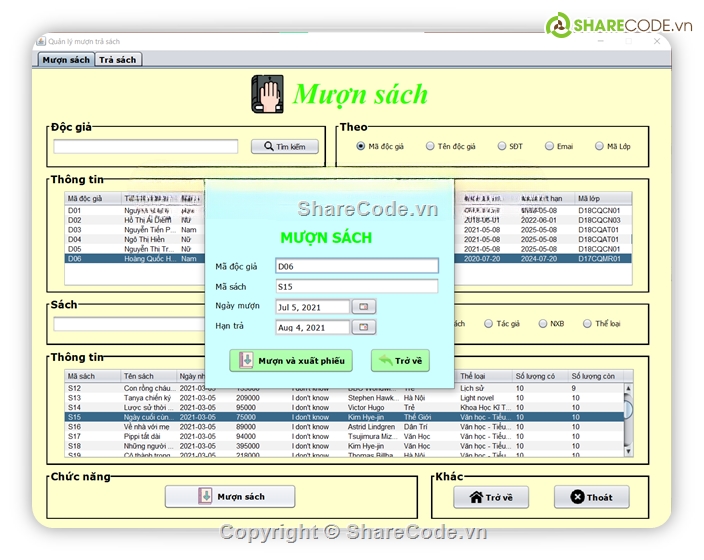The height and width of the screenshot is (560, 704).
Task: Switch to the Trả sách tab
Action: (x=118, y=60)
